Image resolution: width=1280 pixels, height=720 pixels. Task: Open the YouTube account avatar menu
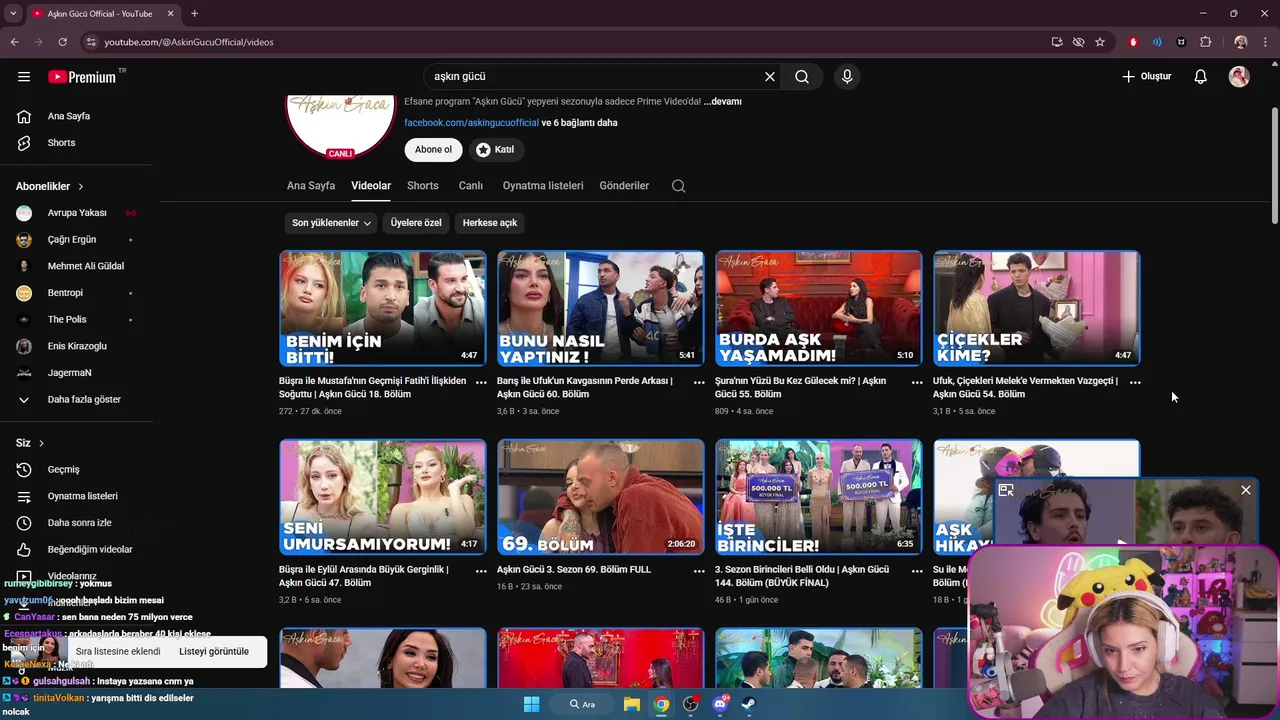1239,77
